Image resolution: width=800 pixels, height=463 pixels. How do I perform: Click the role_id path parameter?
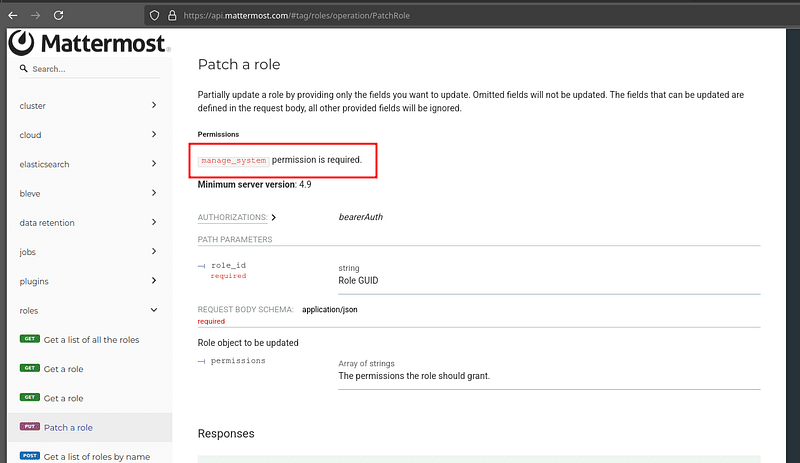[229, 265]
